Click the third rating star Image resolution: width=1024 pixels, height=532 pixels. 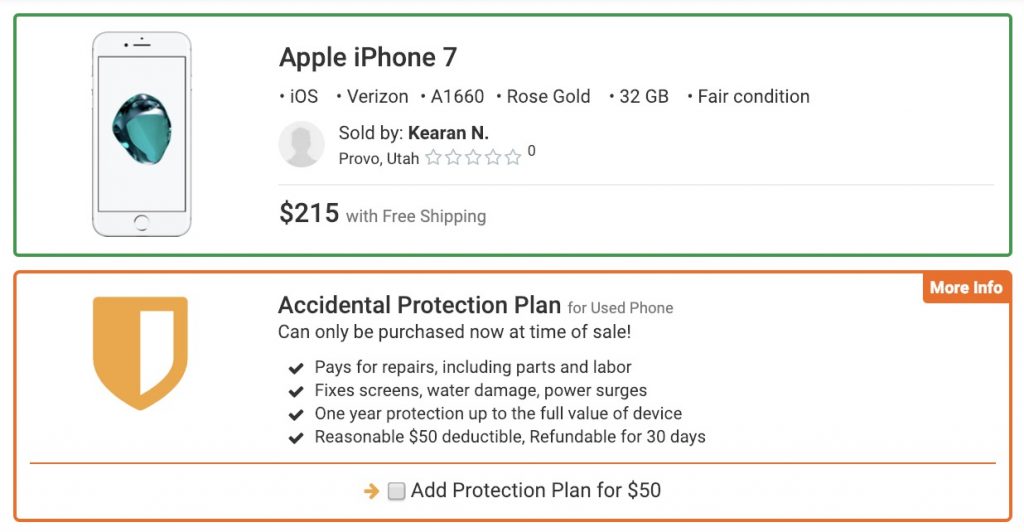coord(473,157)
